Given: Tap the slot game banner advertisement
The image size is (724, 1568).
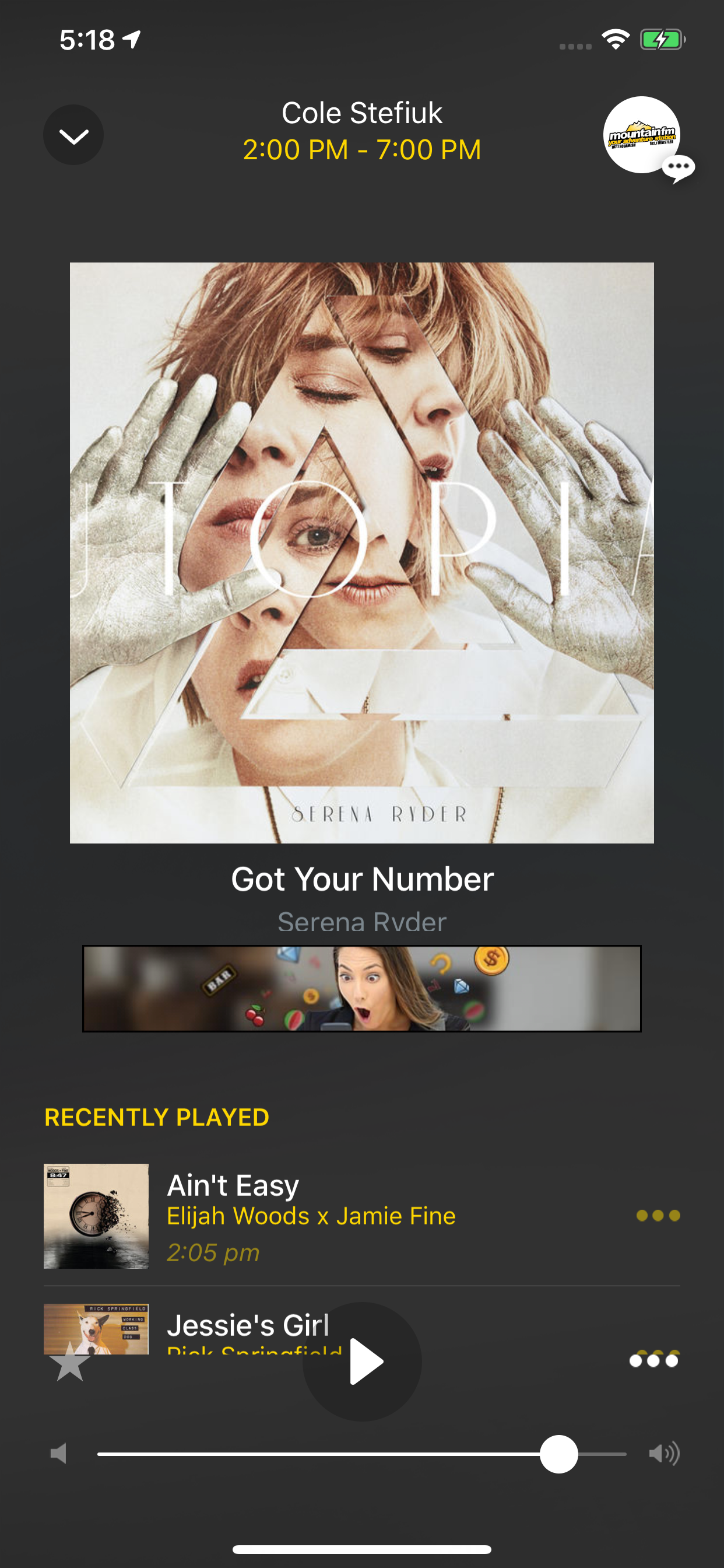Looking at the screenshot, I should (x=362, y=989).
